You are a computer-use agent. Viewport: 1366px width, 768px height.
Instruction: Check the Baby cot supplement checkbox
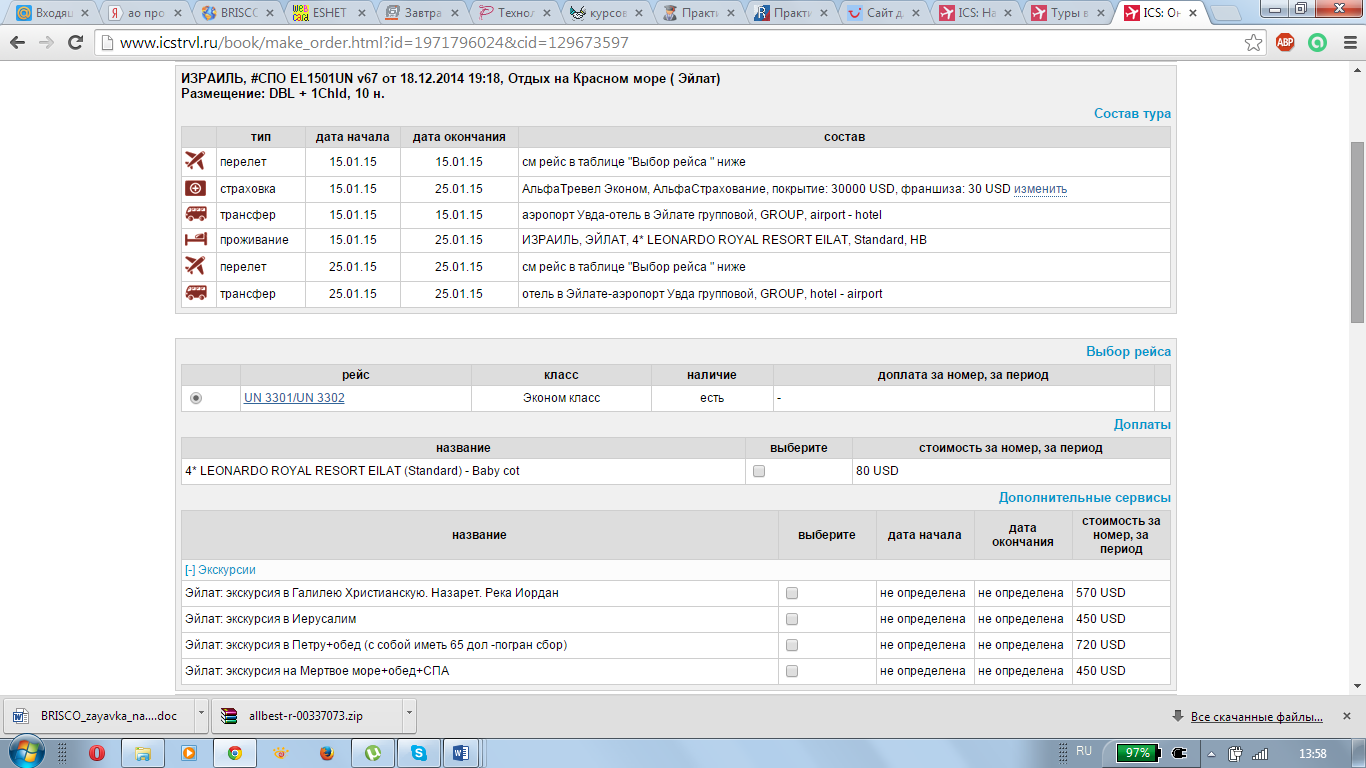click(x=759, y=471)
